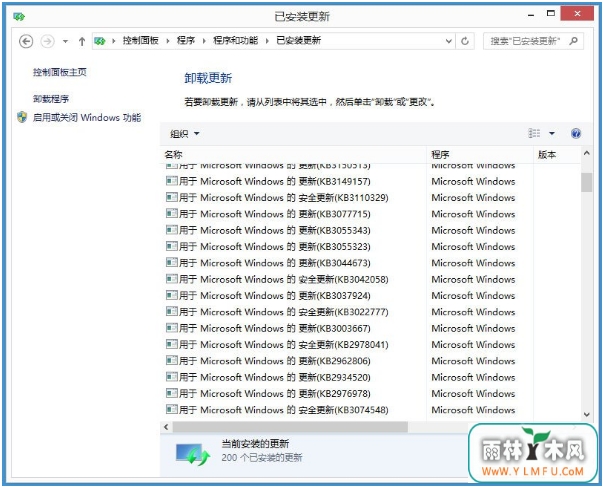
Task: Open recent locations dropdown arrow
Action: (x=65, y=41)
